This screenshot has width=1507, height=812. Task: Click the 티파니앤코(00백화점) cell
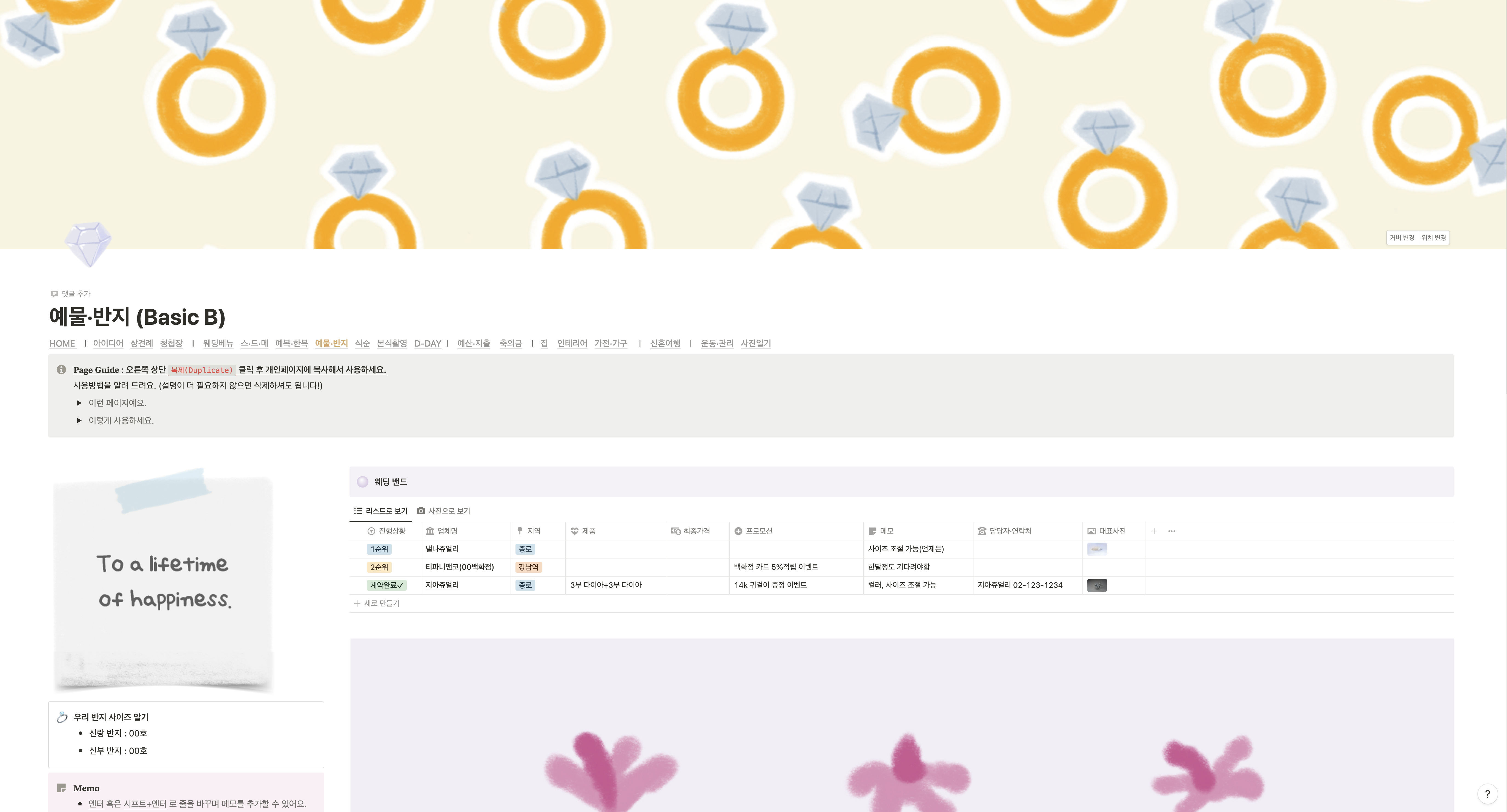click(466, 568)
